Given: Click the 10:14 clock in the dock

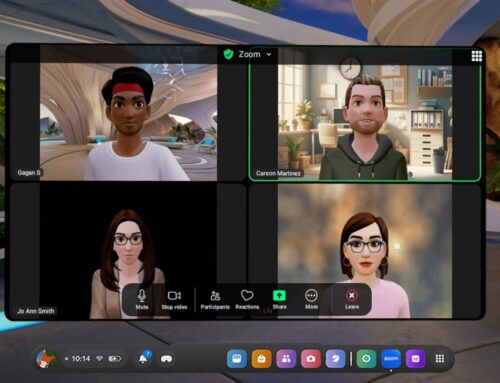Looking at the screenshot, I should [x=81, y=359].
